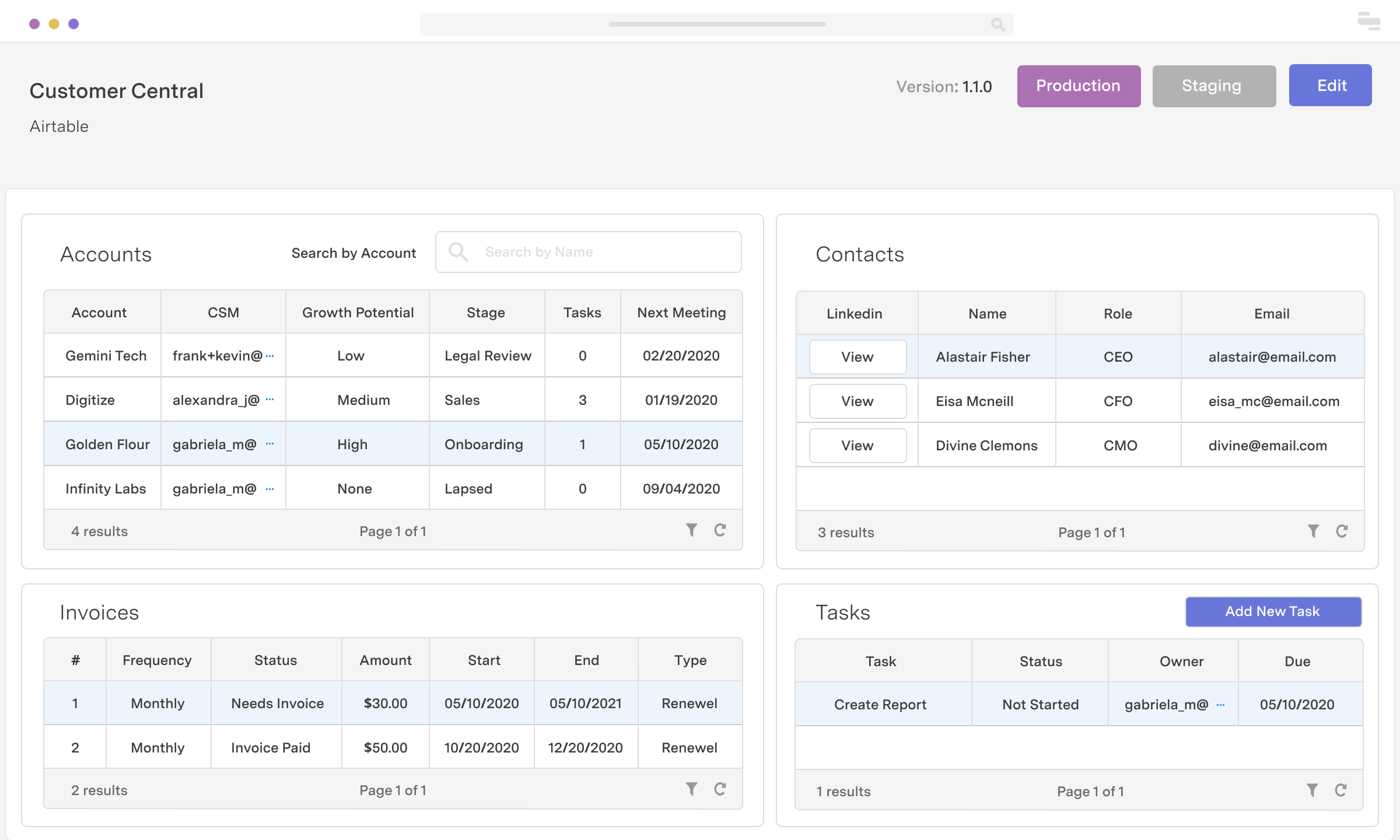This screenshot has width=1400, height=840.
Task: Expand Gemini Tech CSM email ellipsis
Action: point(269,356)
